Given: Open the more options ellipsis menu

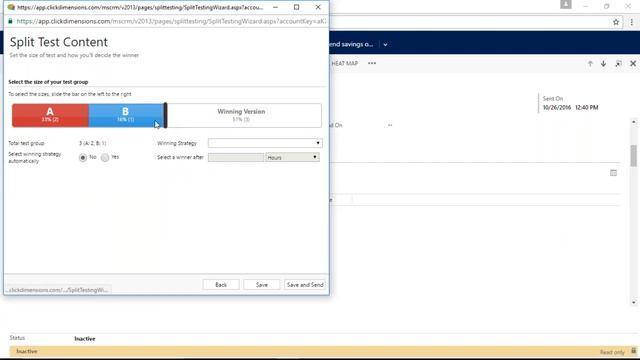Looking at the screenshot, I should [x=372, y=63].
